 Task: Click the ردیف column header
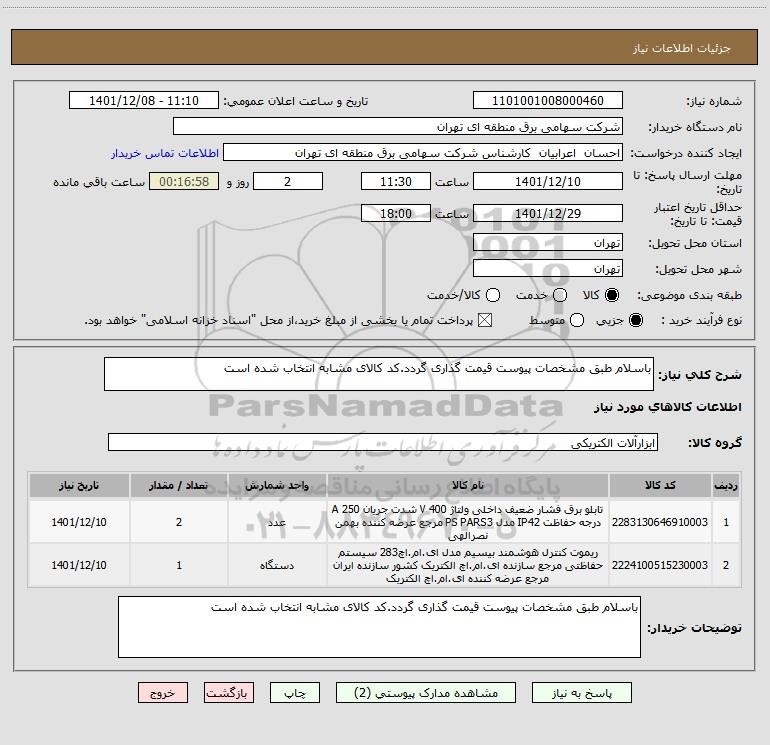click(726, 485)
